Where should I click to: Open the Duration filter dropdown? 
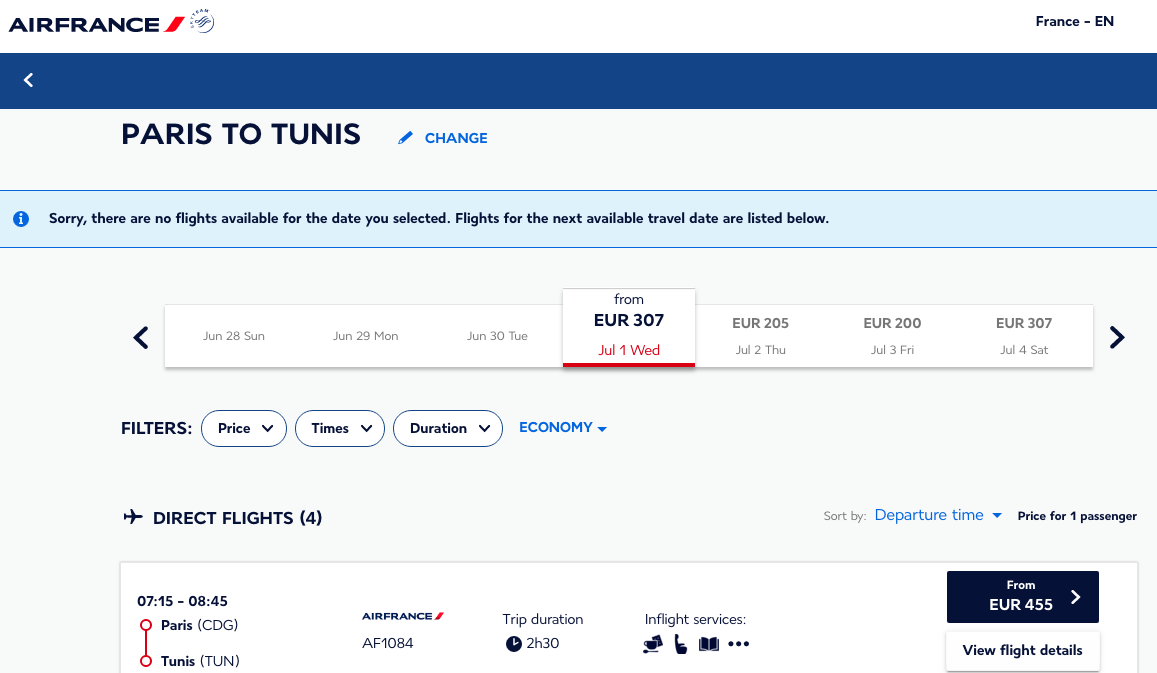point(448,429)
